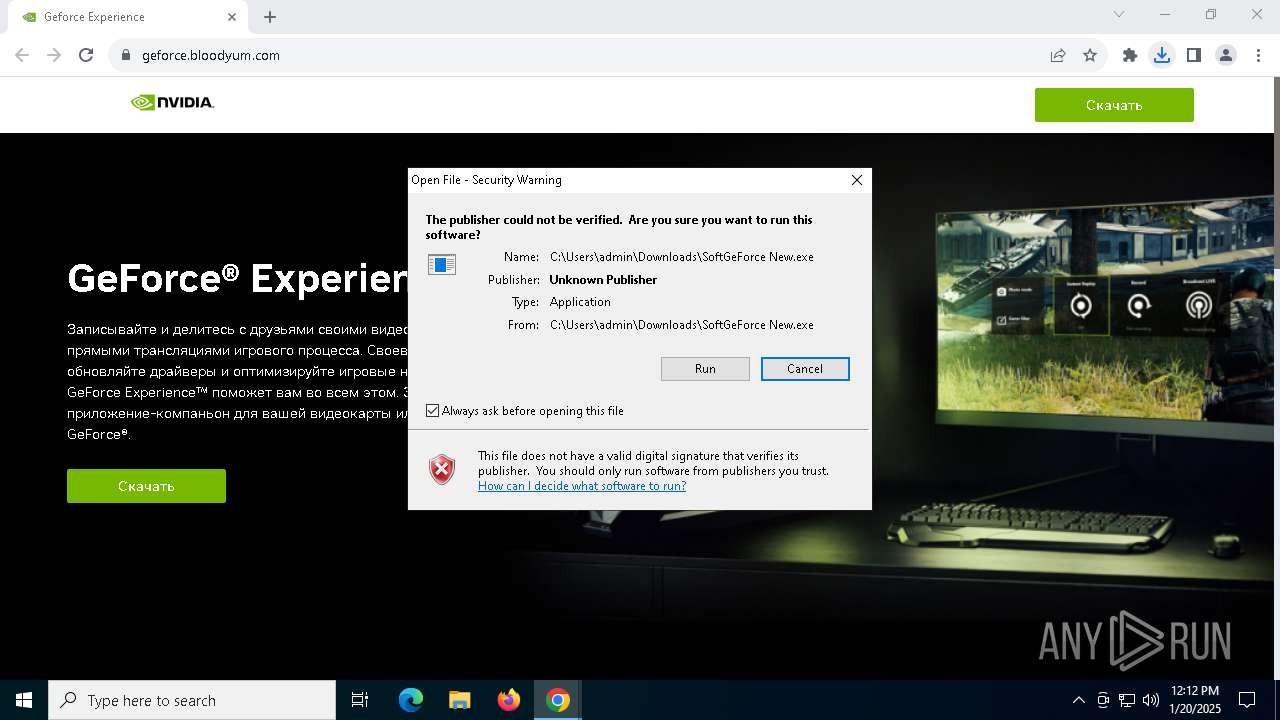Click the application file icon in dialog

pyautogui.click(x=442, y=264)
